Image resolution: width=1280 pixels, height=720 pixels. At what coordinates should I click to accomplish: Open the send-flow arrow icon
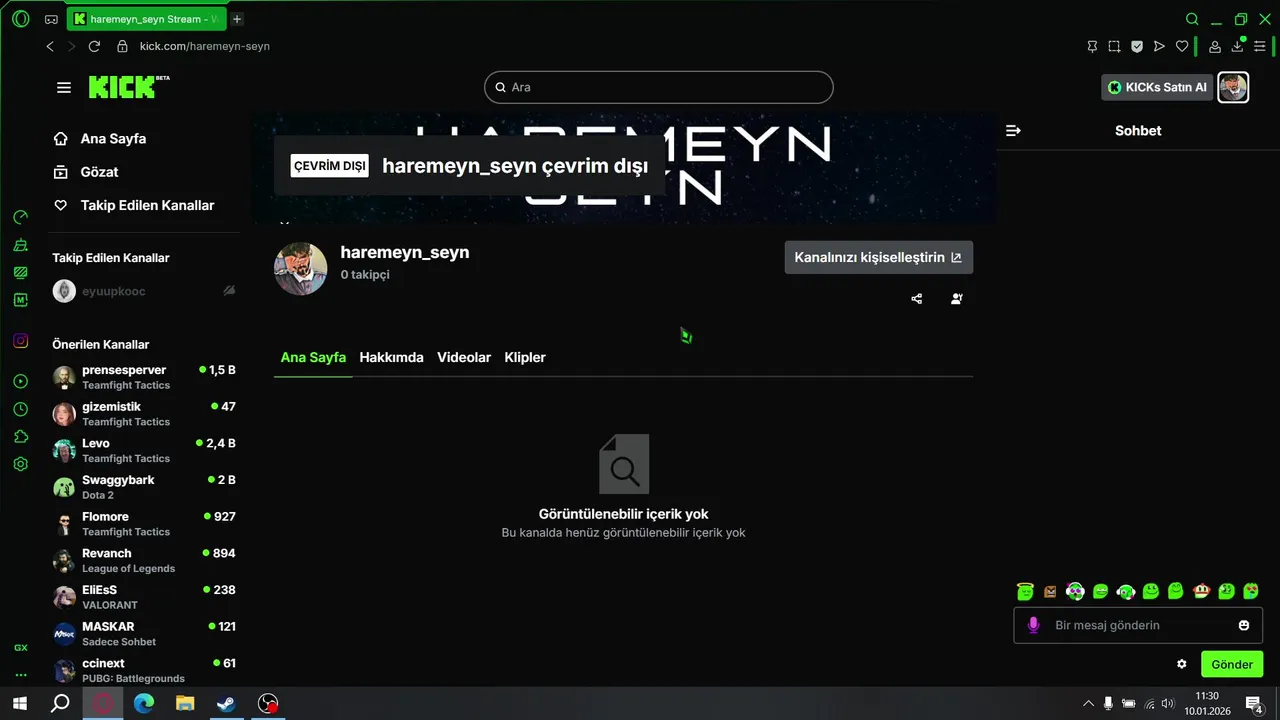1159,46
